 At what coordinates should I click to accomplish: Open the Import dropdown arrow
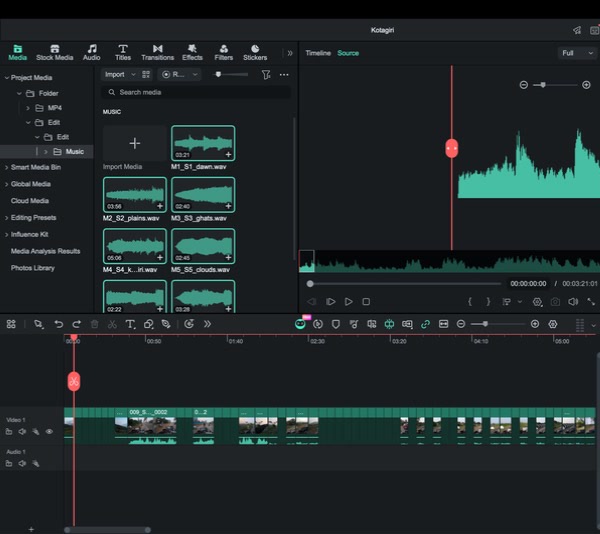(x=133, y=75)
